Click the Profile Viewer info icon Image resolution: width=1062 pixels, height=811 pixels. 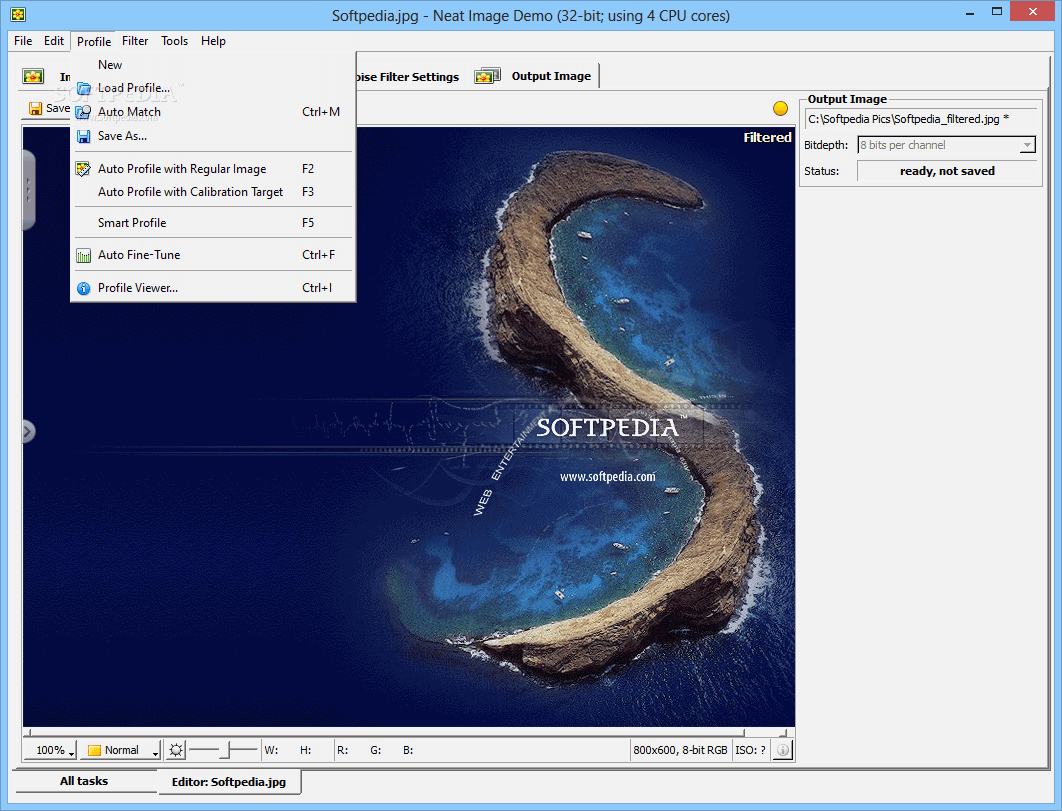pyautogui.click(x=83, y=289)
